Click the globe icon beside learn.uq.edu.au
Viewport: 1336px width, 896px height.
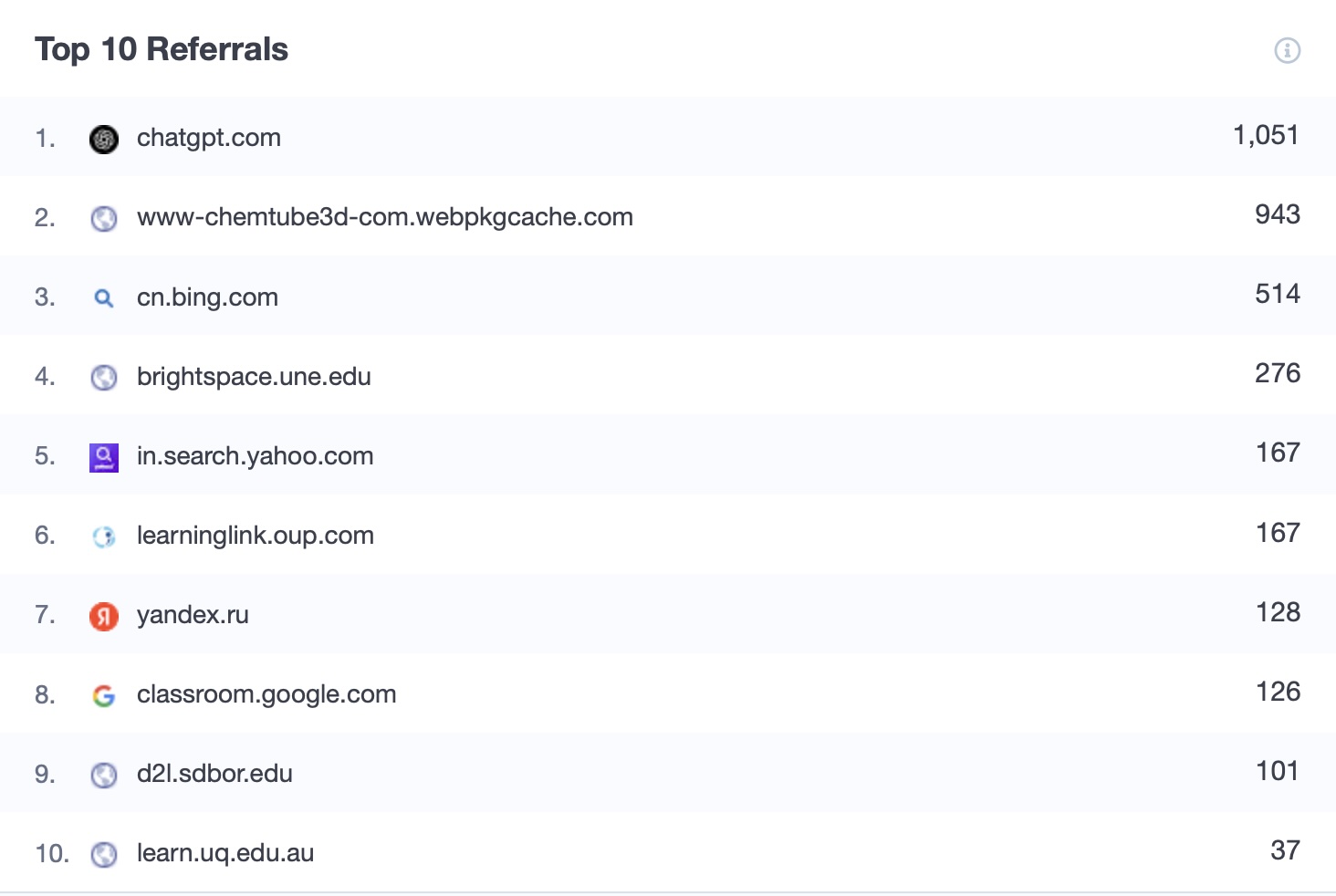pyautogui.click(x=104, y=854)
